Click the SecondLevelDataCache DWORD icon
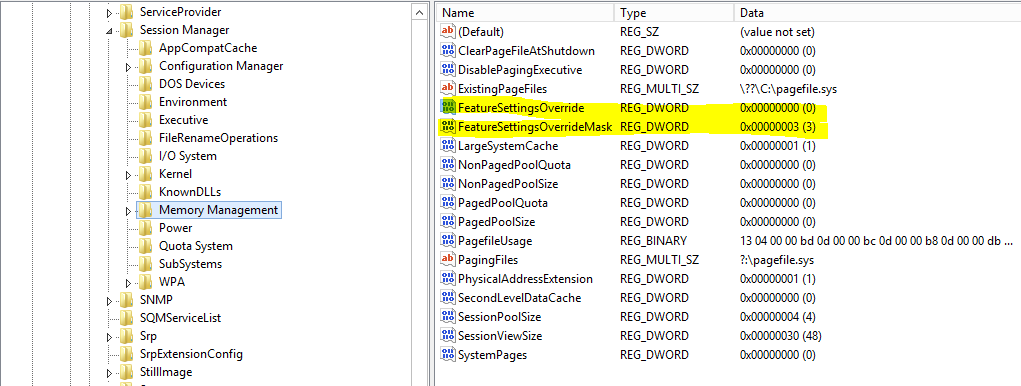 448,297
